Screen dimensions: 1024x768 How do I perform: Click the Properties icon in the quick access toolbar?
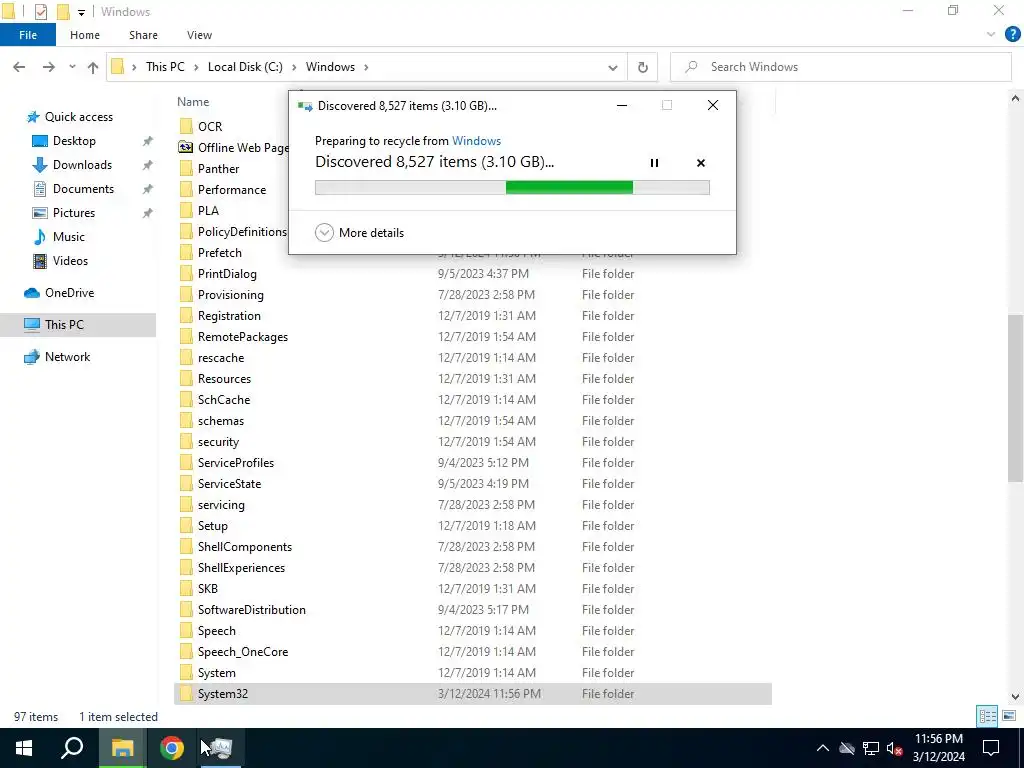point(40,12)
